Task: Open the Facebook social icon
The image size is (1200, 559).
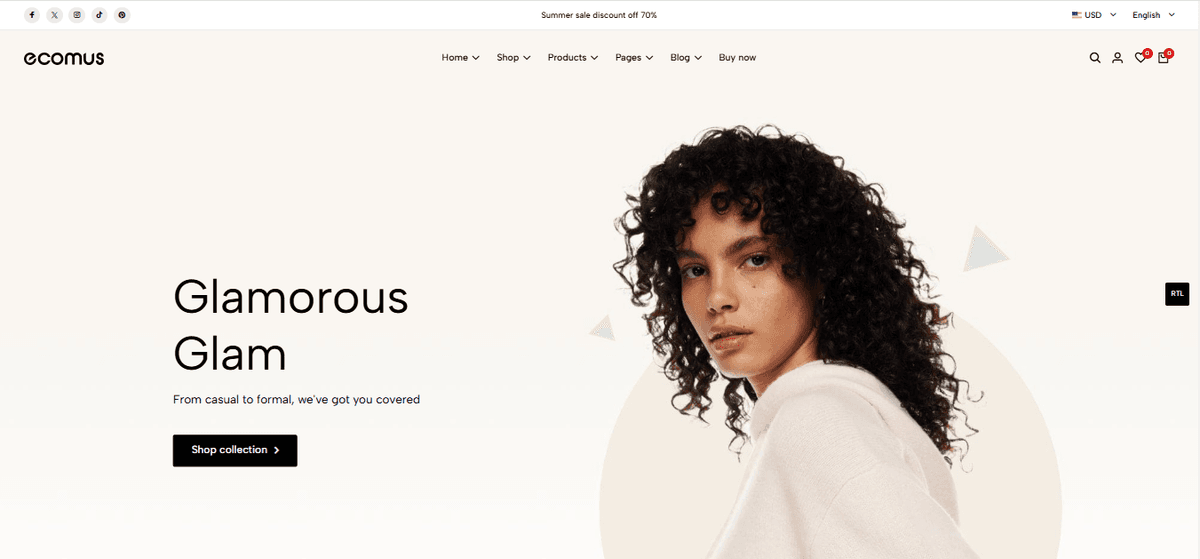Action: coord(32,15)
